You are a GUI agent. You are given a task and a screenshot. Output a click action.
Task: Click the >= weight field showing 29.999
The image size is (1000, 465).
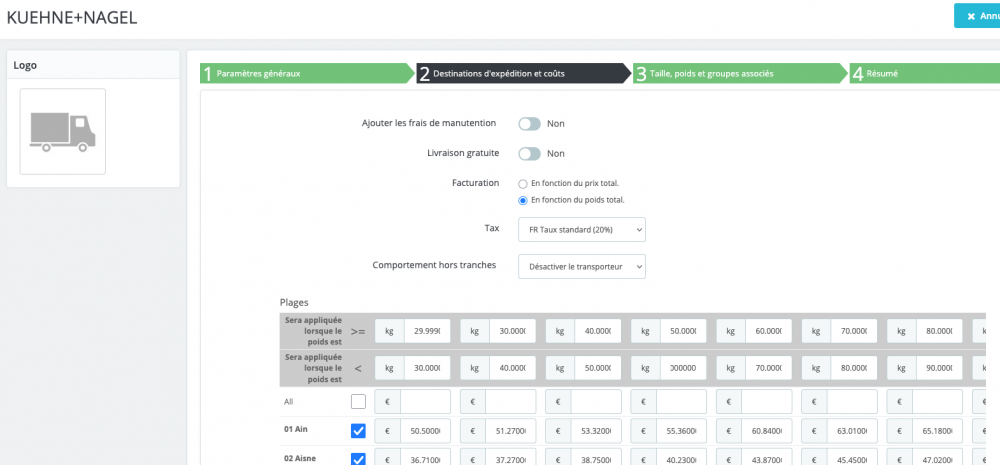(x=427, y=331)
